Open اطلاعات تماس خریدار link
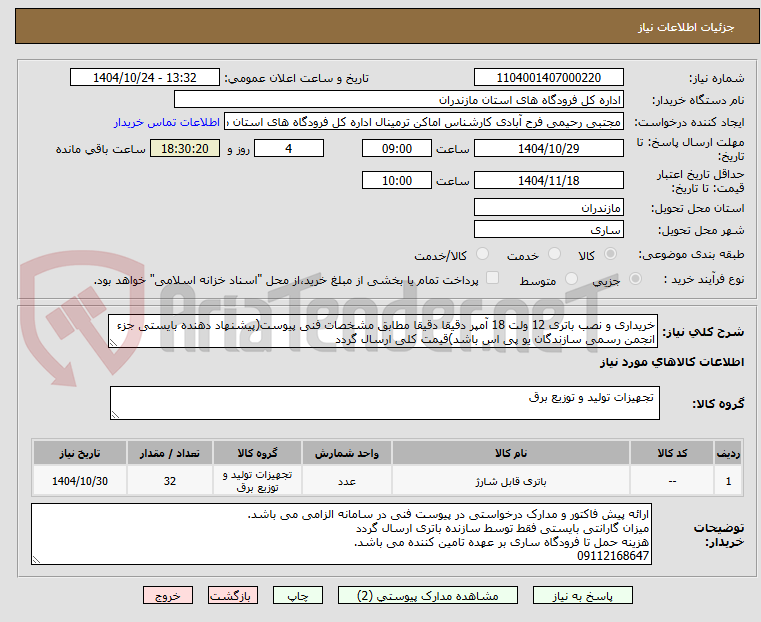The height and width of the screenshot is (622, 761). click(x=167, y=122)
